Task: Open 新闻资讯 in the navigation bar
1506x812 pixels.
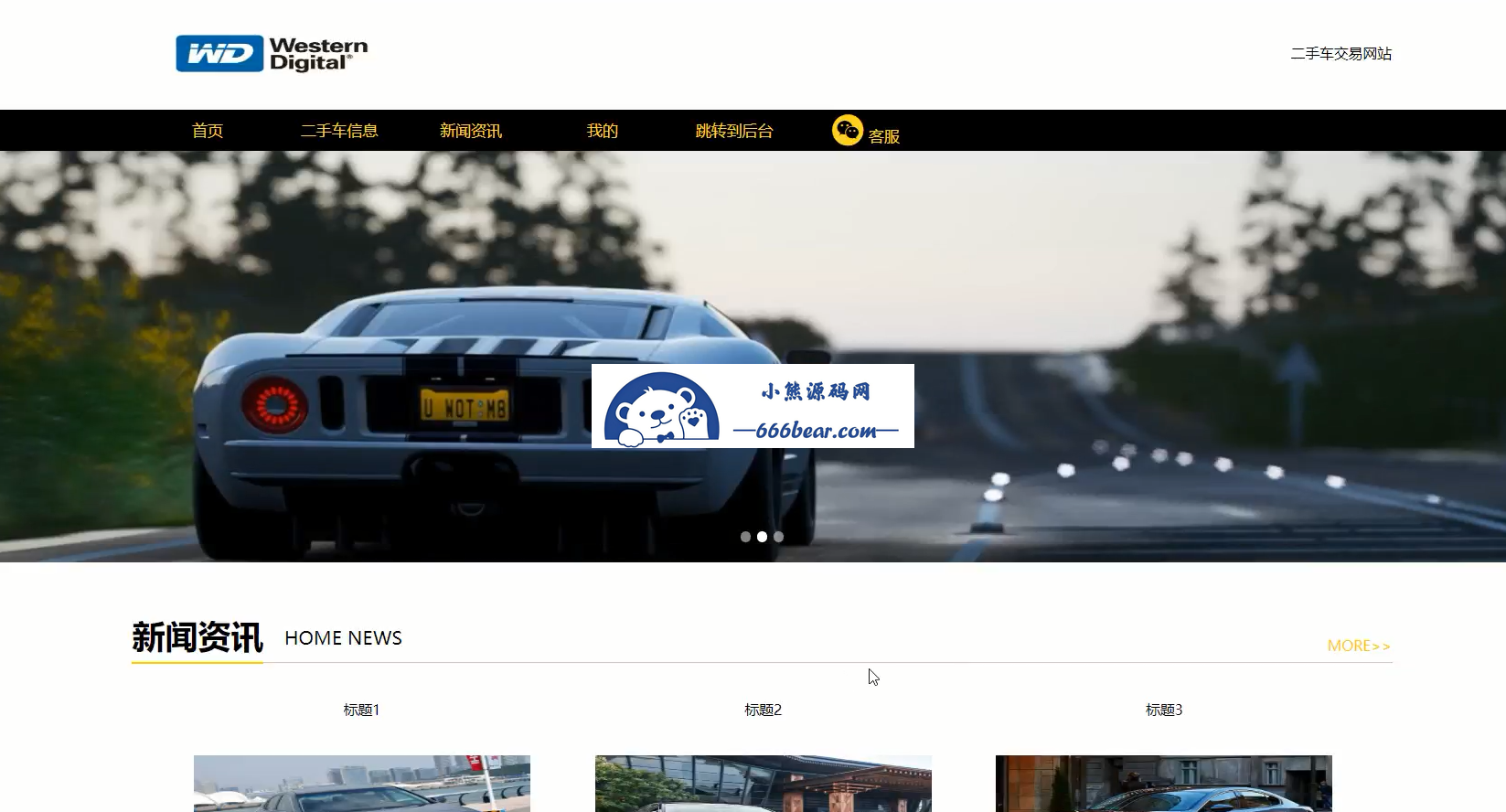Action: pos(471,131)
